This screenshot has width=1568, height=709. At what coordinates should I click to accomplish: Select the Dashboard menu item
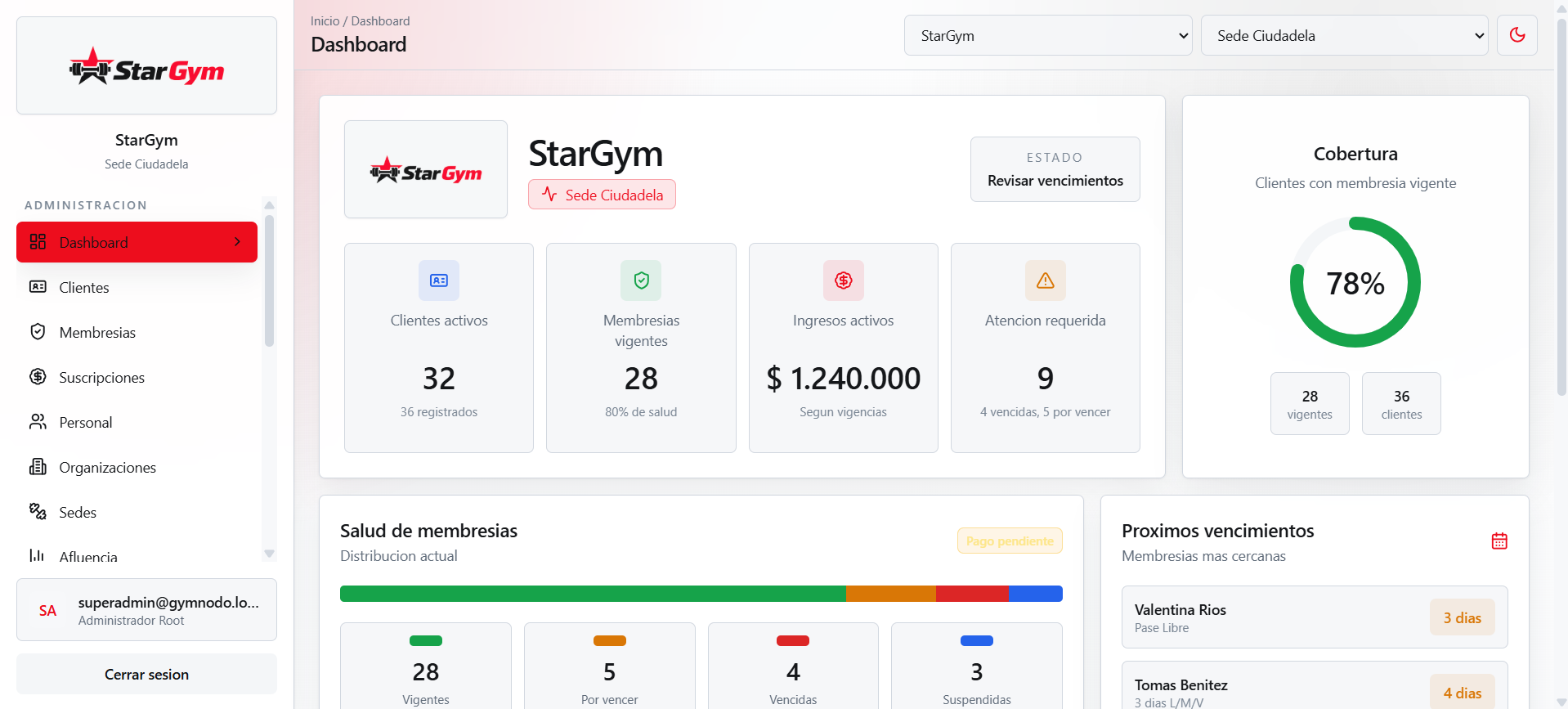point(137,242)
